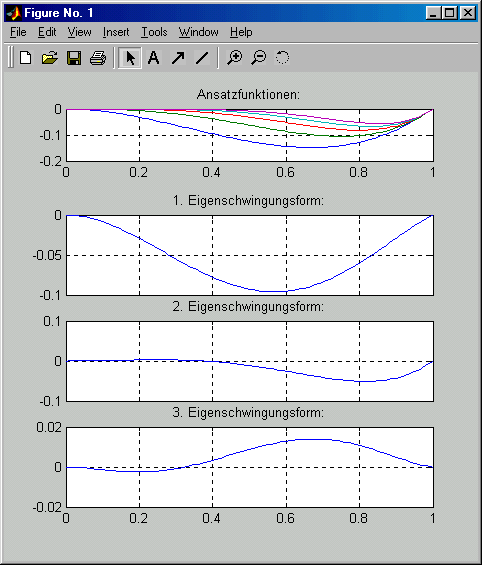Screen dimensions: 482x565
Task: Expand the View menu
Action: point(79,32)
